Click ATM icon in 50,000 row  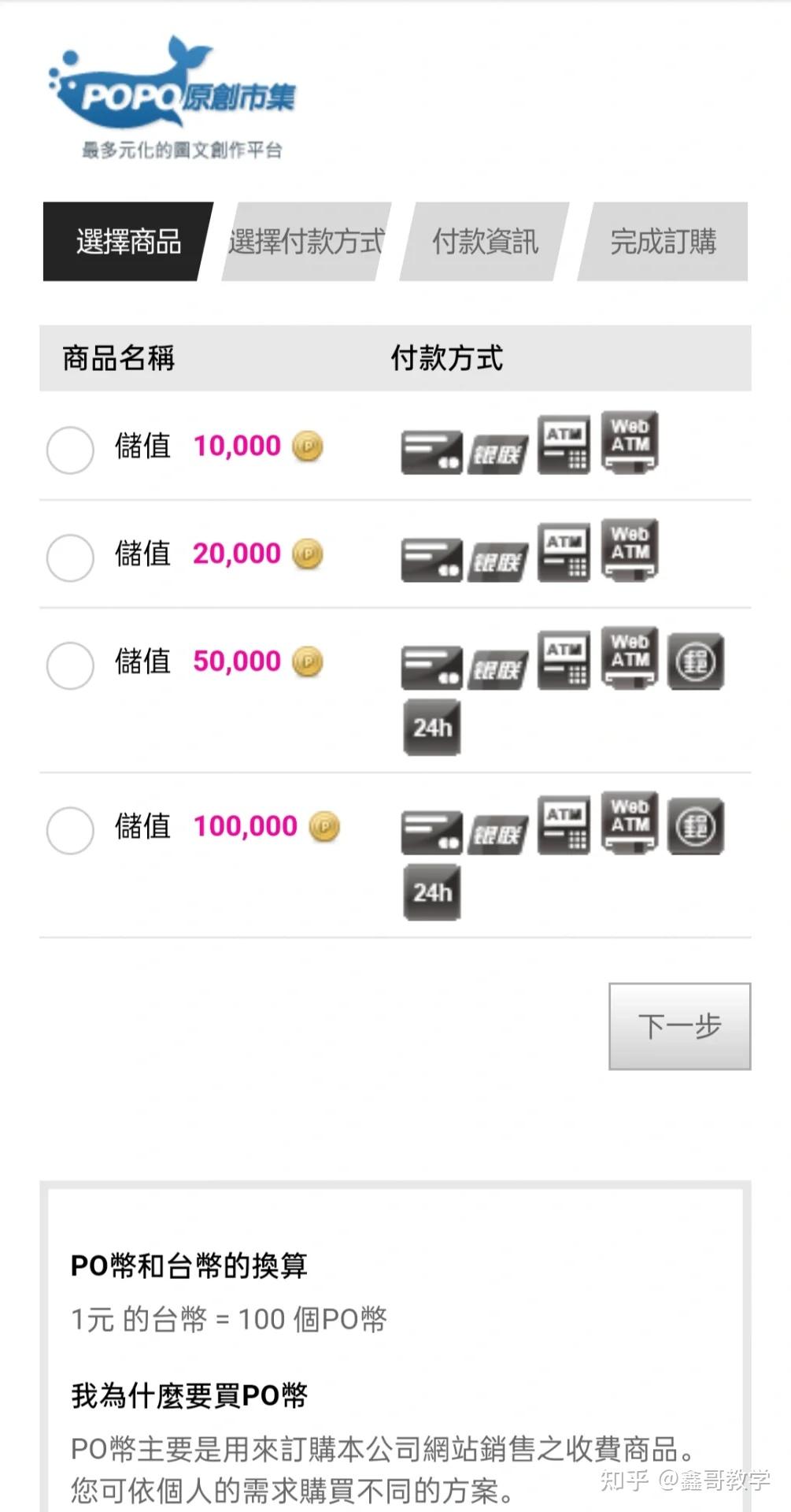coord(564,660)
